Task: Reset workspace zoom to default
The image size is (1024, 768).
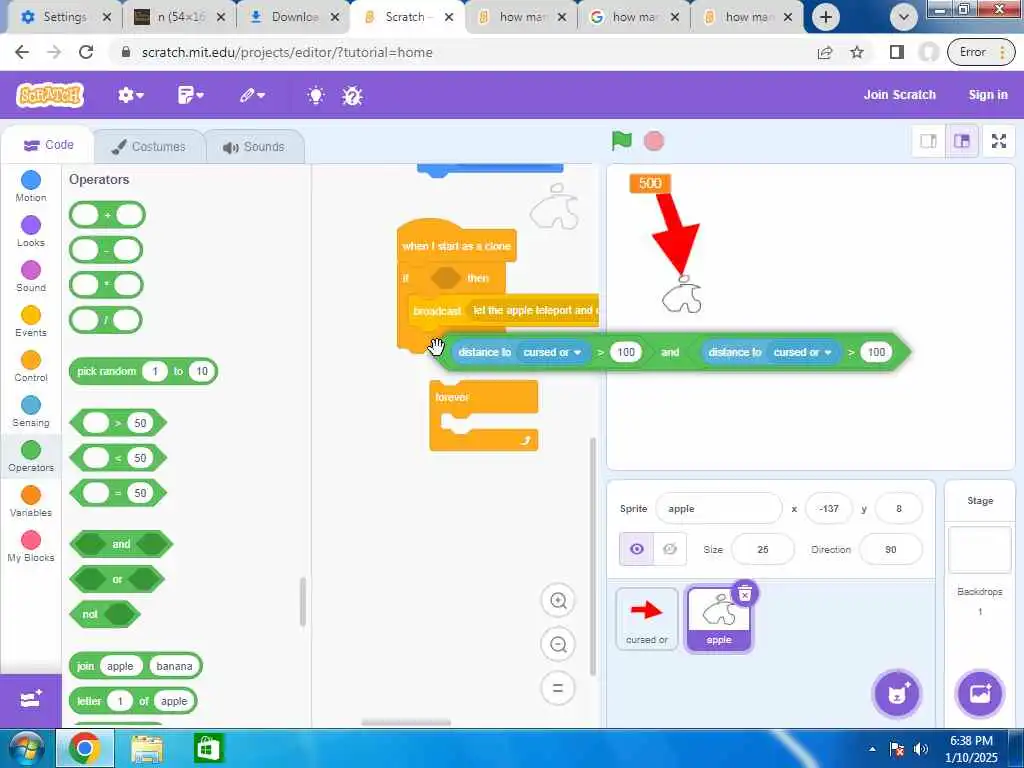Action: pos(558,688)
